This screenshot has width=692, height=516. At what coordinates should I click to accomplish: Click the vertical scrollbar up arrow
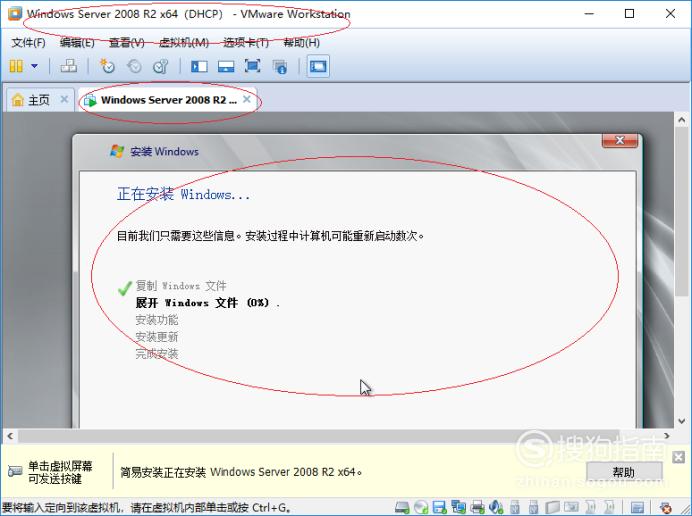pyautogui.click(x=681, y=120)
